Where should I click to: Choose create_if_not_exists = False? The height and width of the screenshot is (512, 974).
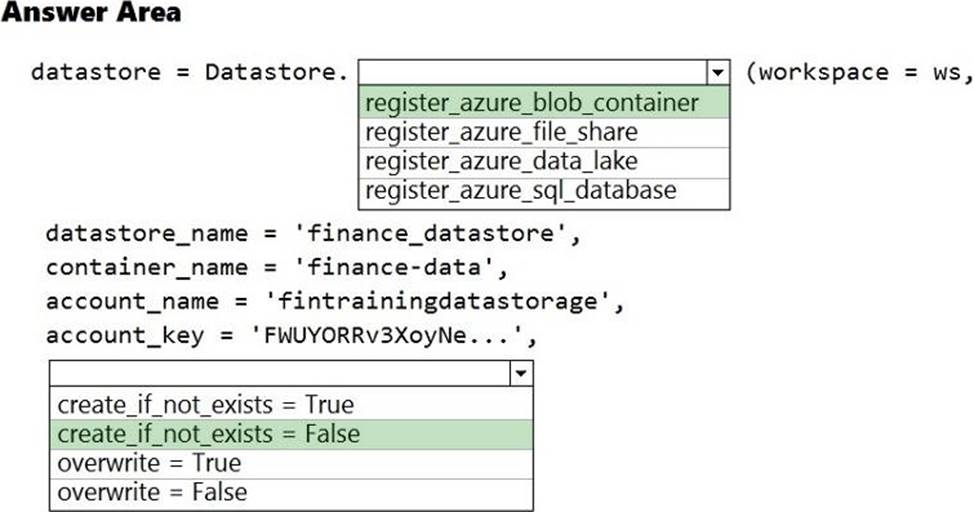pos(209,434)
